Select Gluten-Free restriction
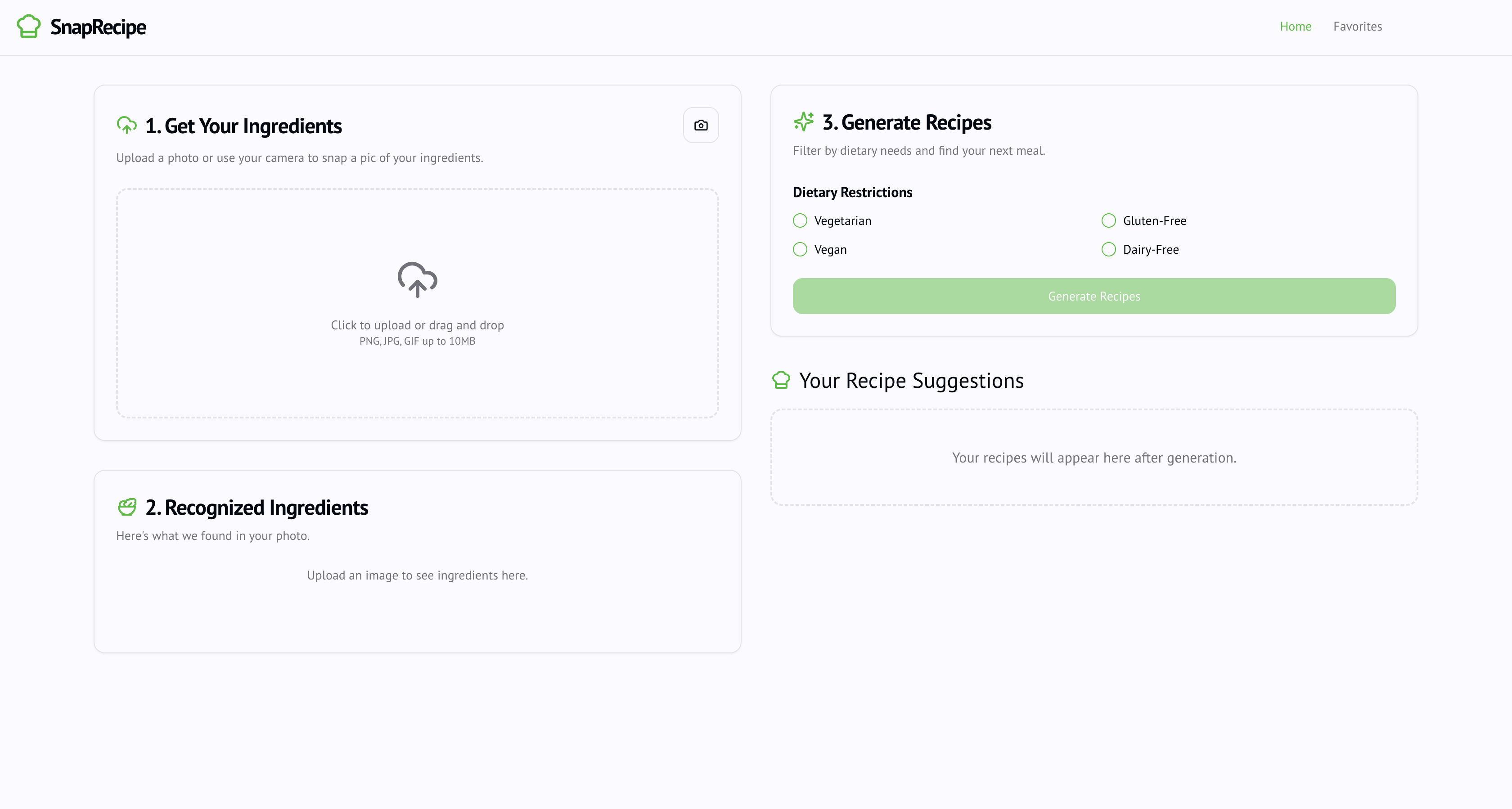Image resolution: width=1512 pixels, height=809 pixels. (1108, 221)
